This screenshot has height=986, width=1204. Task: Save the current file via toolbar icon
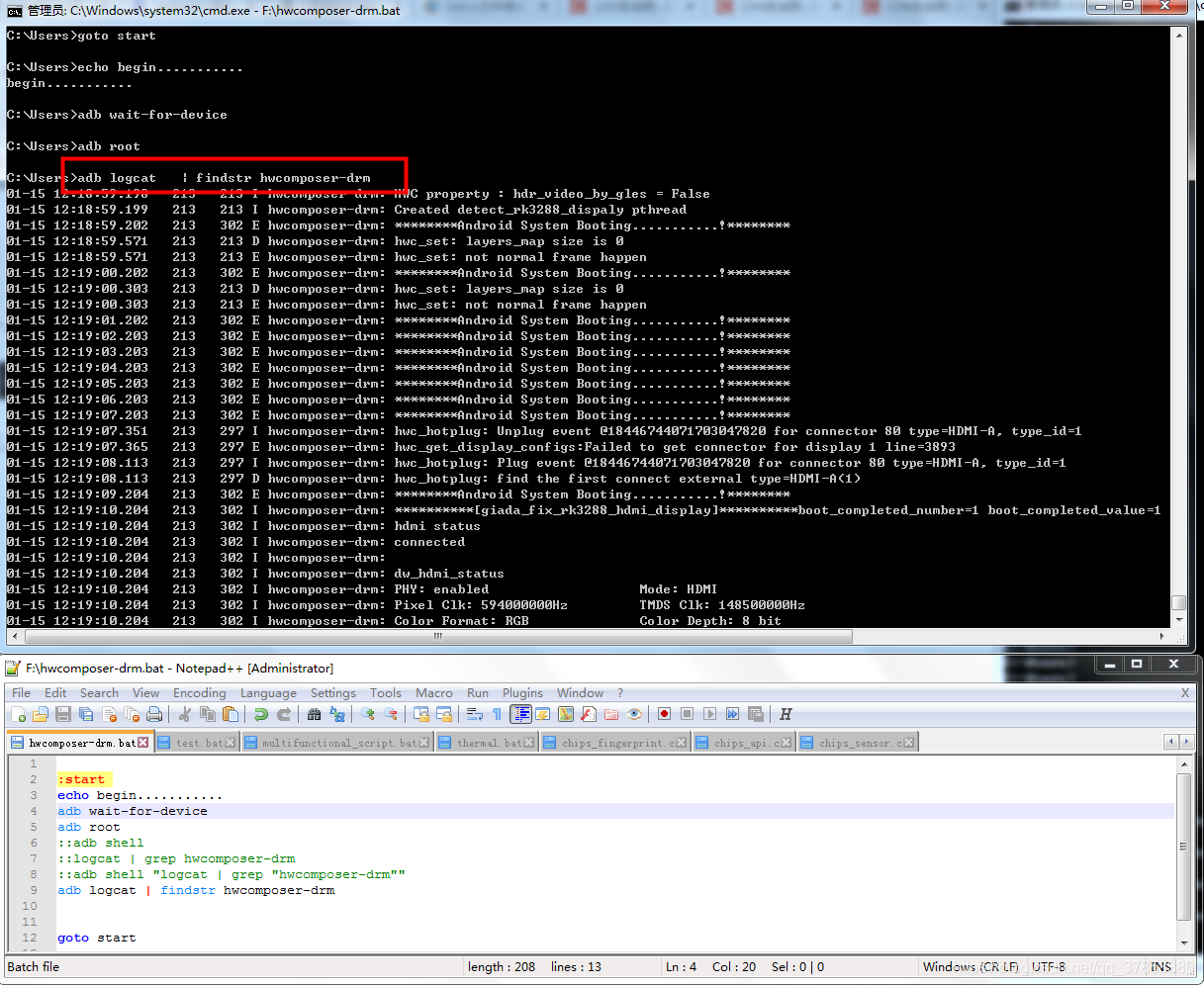pos(63,714)
